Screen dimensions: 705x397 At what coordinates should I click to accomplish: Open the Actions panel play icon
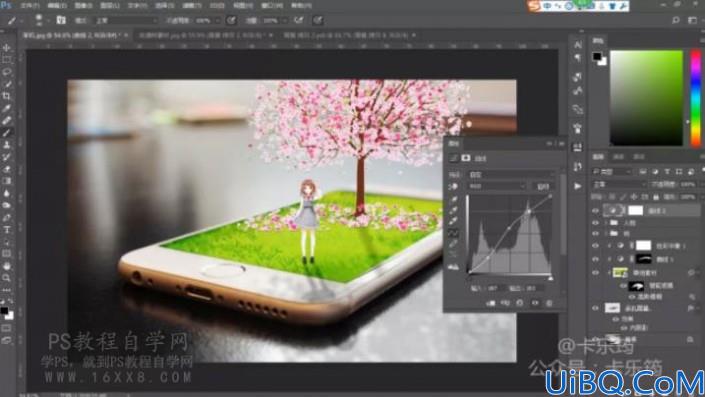[x=578, y=186]
